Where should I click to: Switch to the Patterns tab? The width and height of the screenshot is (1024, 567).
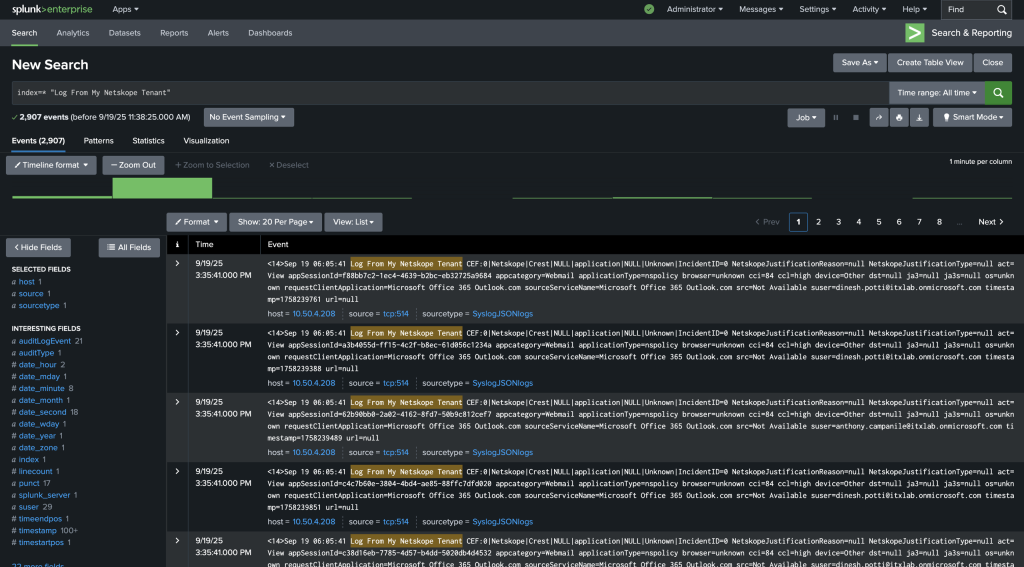[99, 140]
